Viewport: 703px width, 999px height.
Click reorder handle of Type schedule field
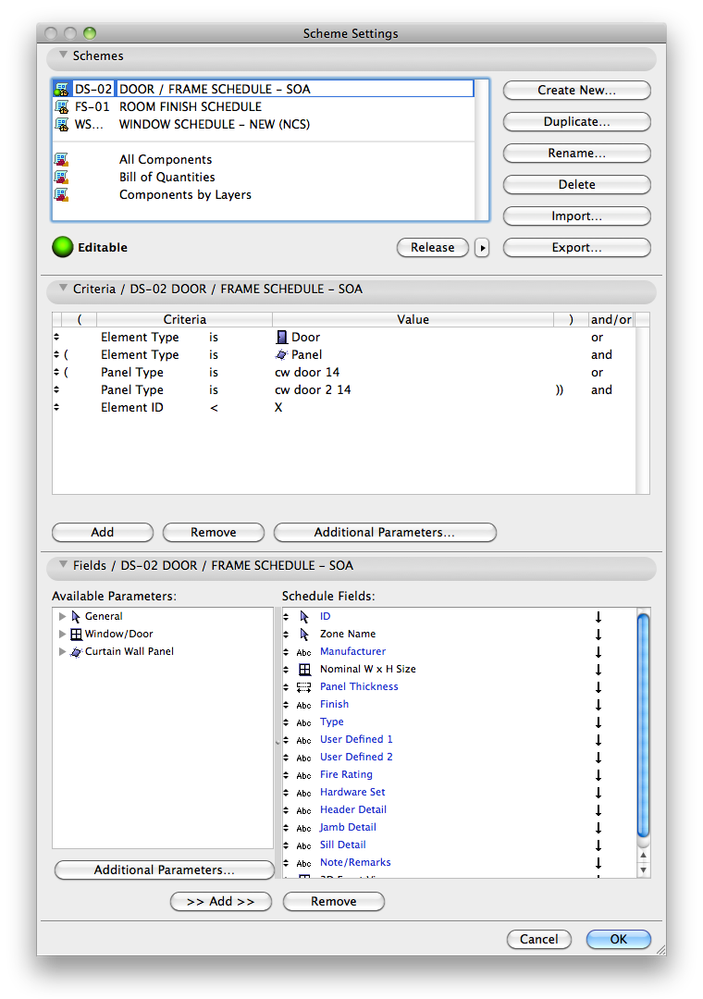tap(286, 722)
